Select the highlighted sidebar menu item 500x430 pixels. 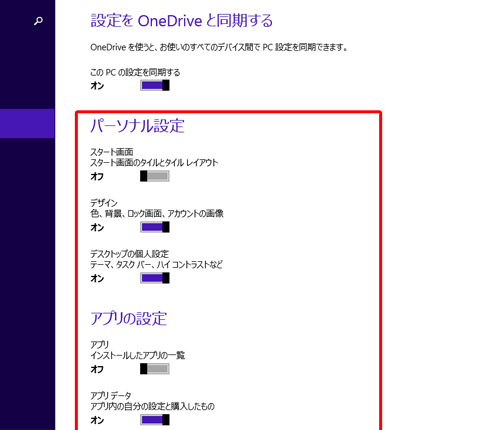(27, 123)
